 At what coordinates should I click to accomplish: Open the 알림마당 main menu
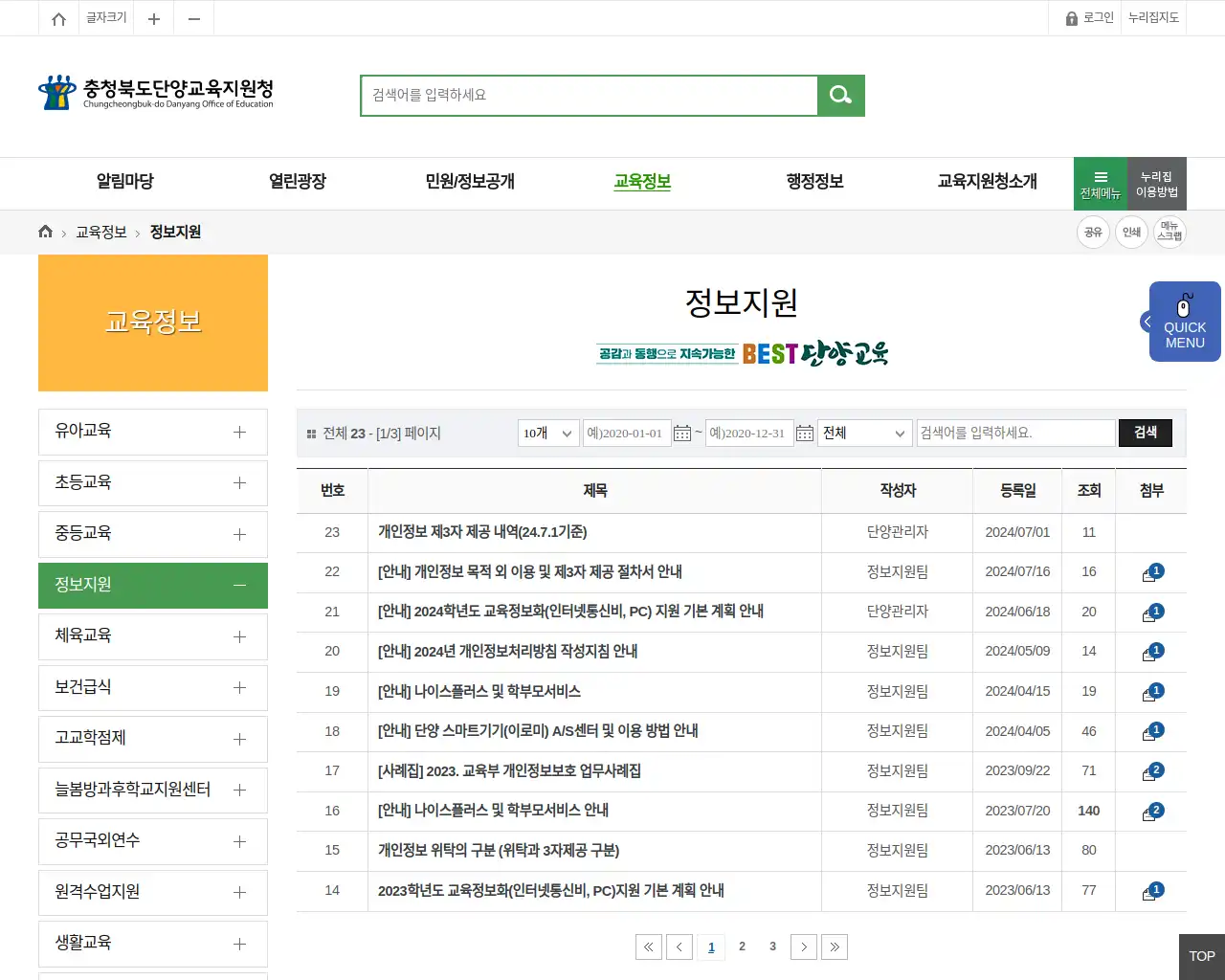coord(124,182)
